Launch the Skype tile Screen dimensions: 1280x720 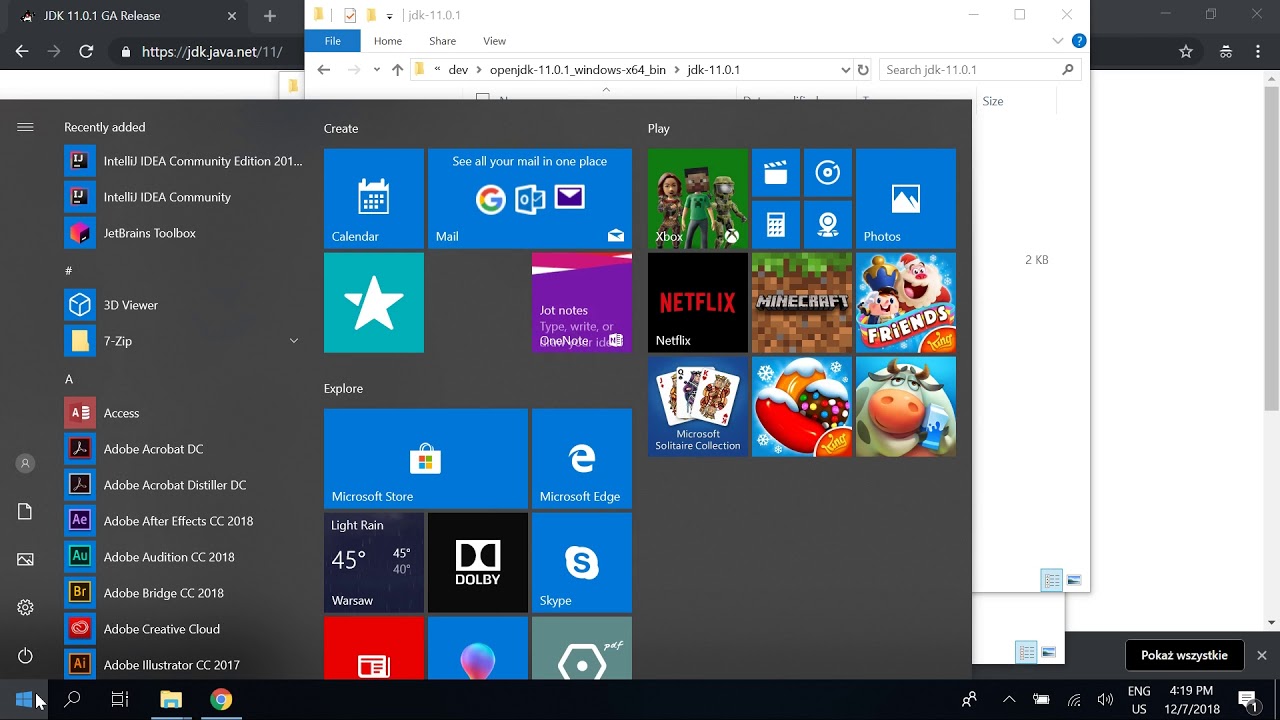582,562
